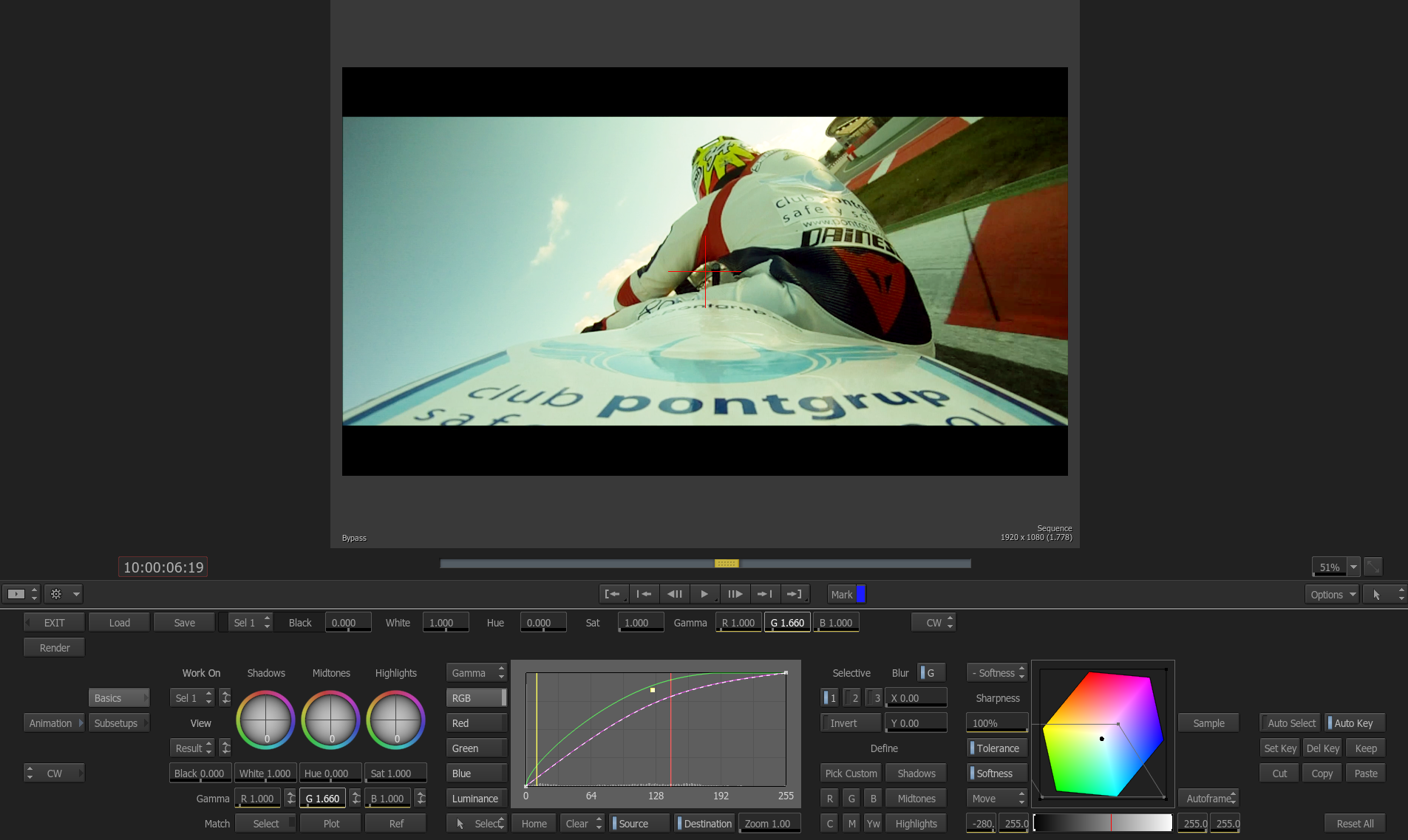The width and height of the screenshot is (1408, 840).
Task: Open the Gamma curve type dropdown
Action: coord(477,673)
